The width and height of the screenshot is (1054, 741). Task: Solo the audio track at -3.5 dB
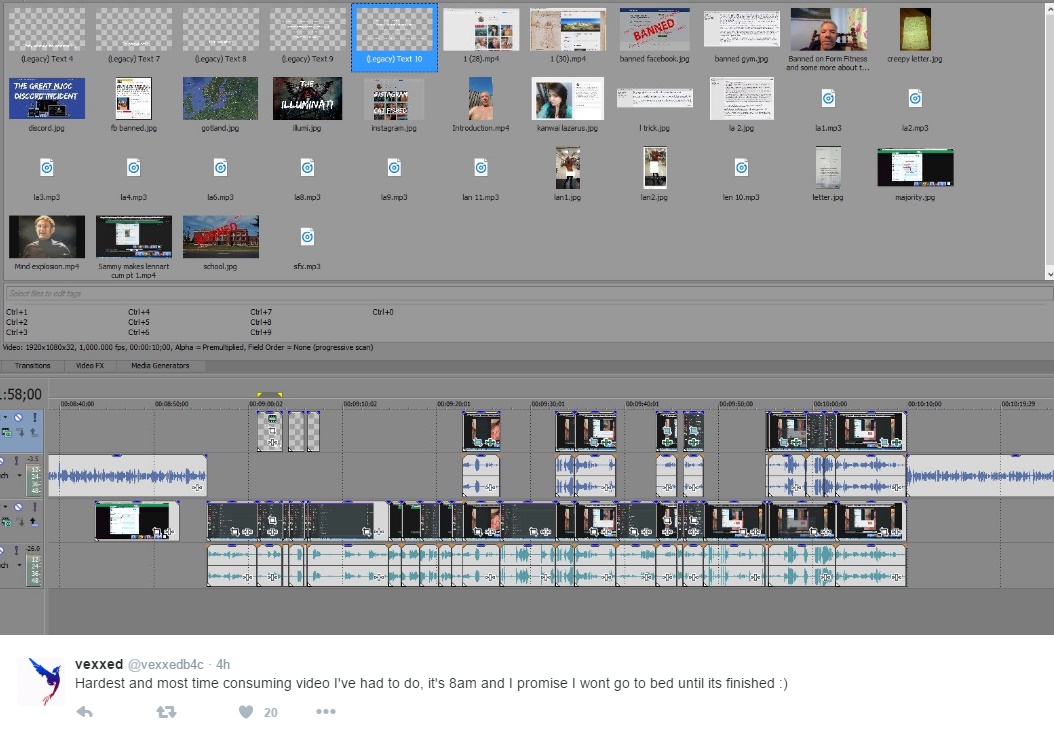pyautogui.click(x=16, y=461)
